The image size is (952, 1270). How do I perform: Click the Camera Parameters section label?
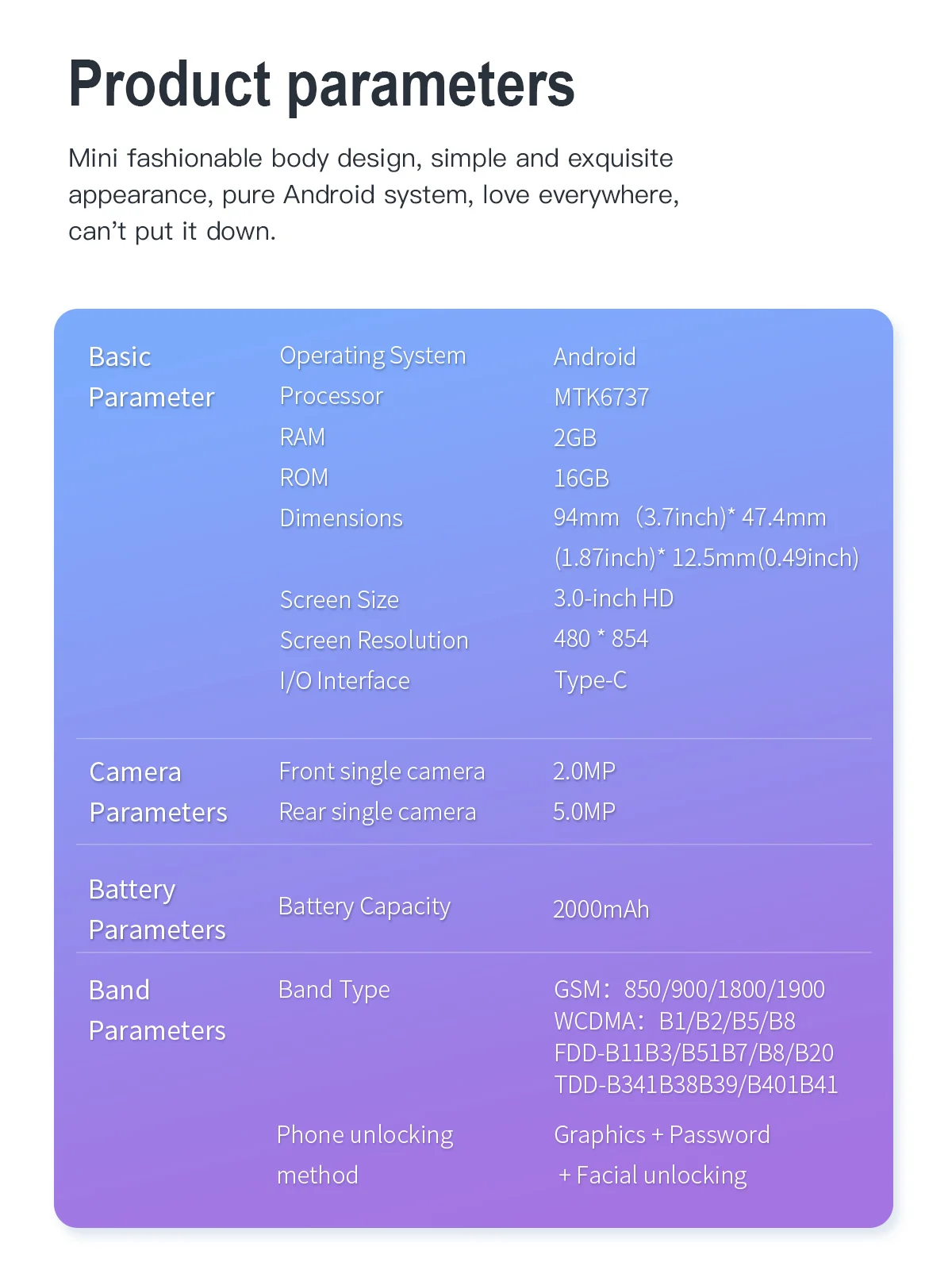(158, 792)
